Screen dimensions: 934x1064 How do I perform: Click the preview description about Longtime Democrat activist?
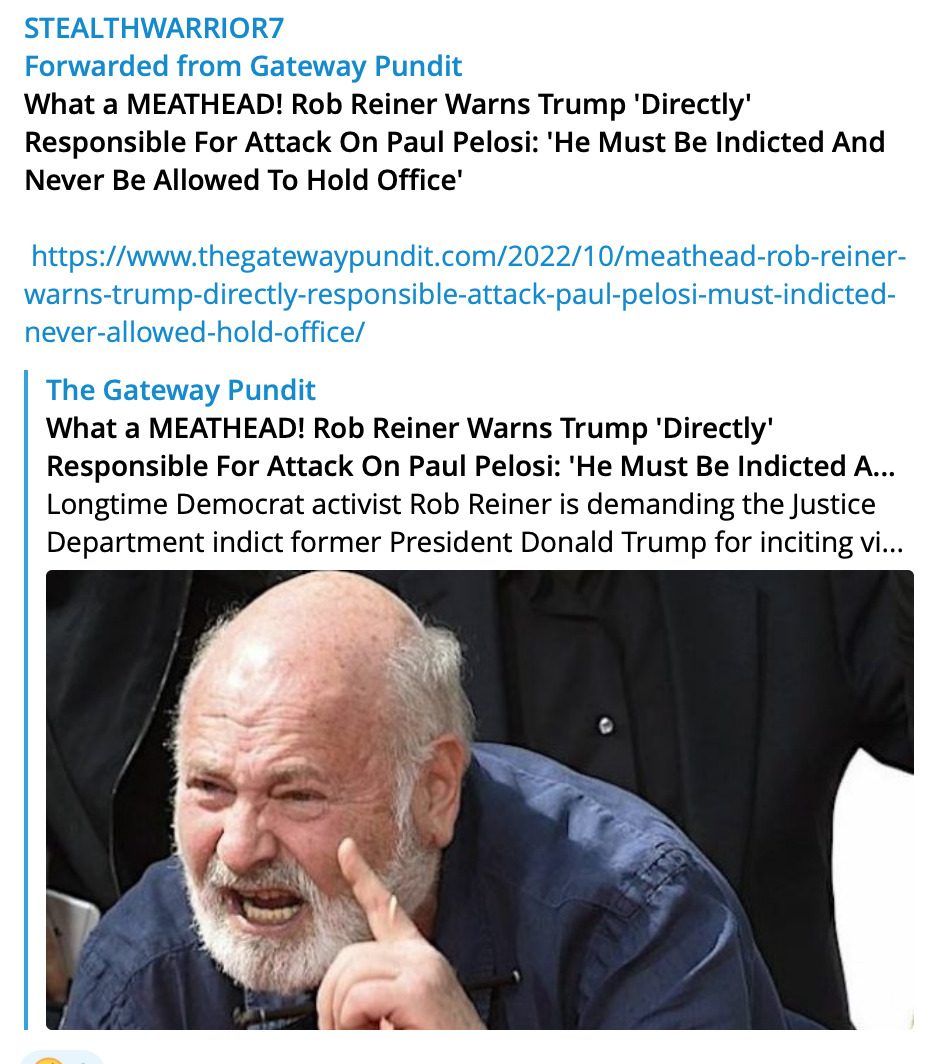(x=474, y=523)
